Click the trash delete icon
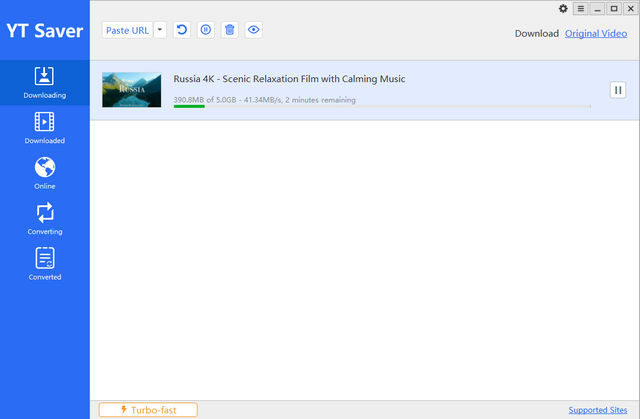 coord(230,30)
